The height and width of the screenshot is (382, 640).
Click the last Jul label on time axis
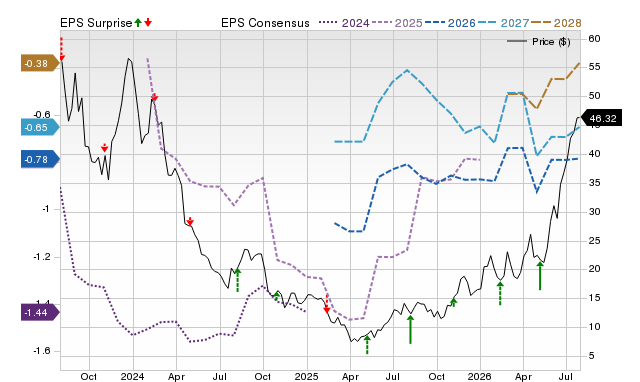(566, 376)
